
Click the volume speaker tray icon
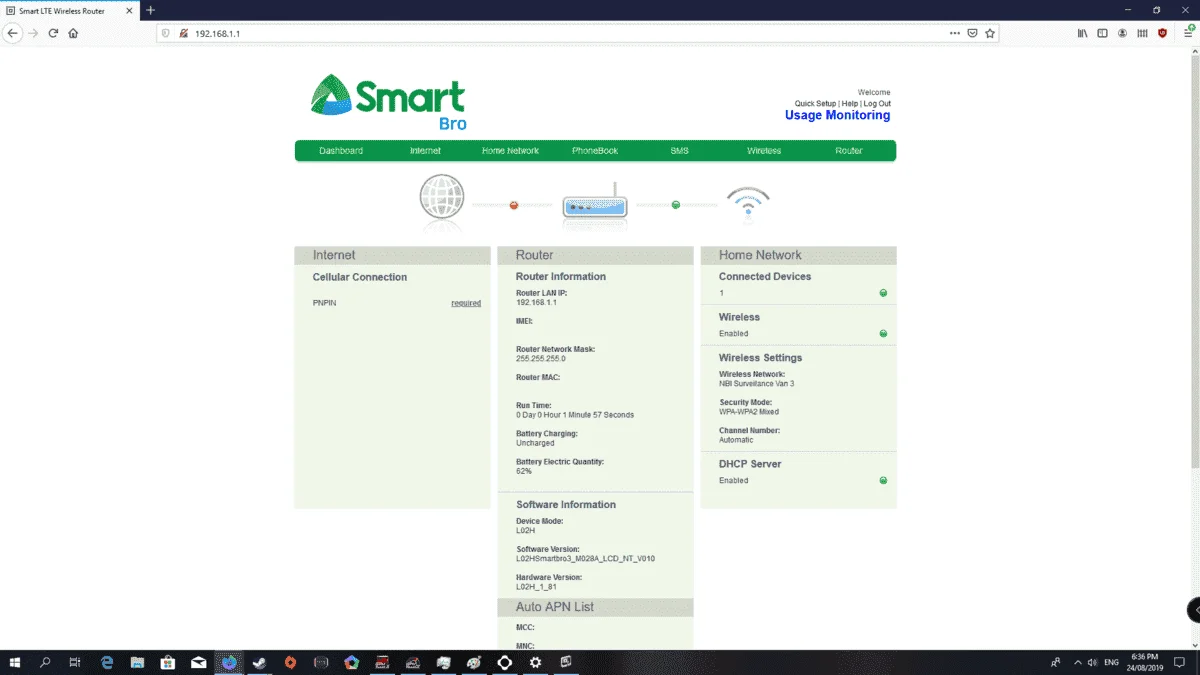1092,662
